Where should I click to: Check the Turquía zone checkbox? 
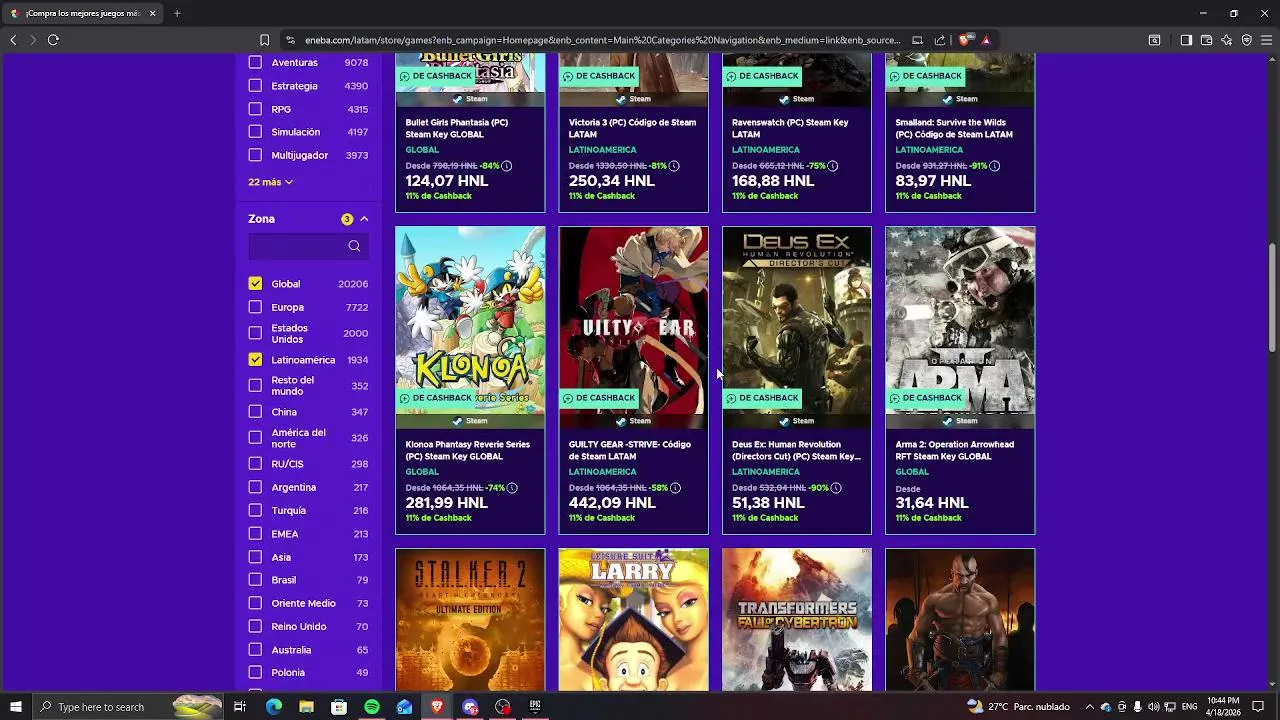click(x=255, y=510)
